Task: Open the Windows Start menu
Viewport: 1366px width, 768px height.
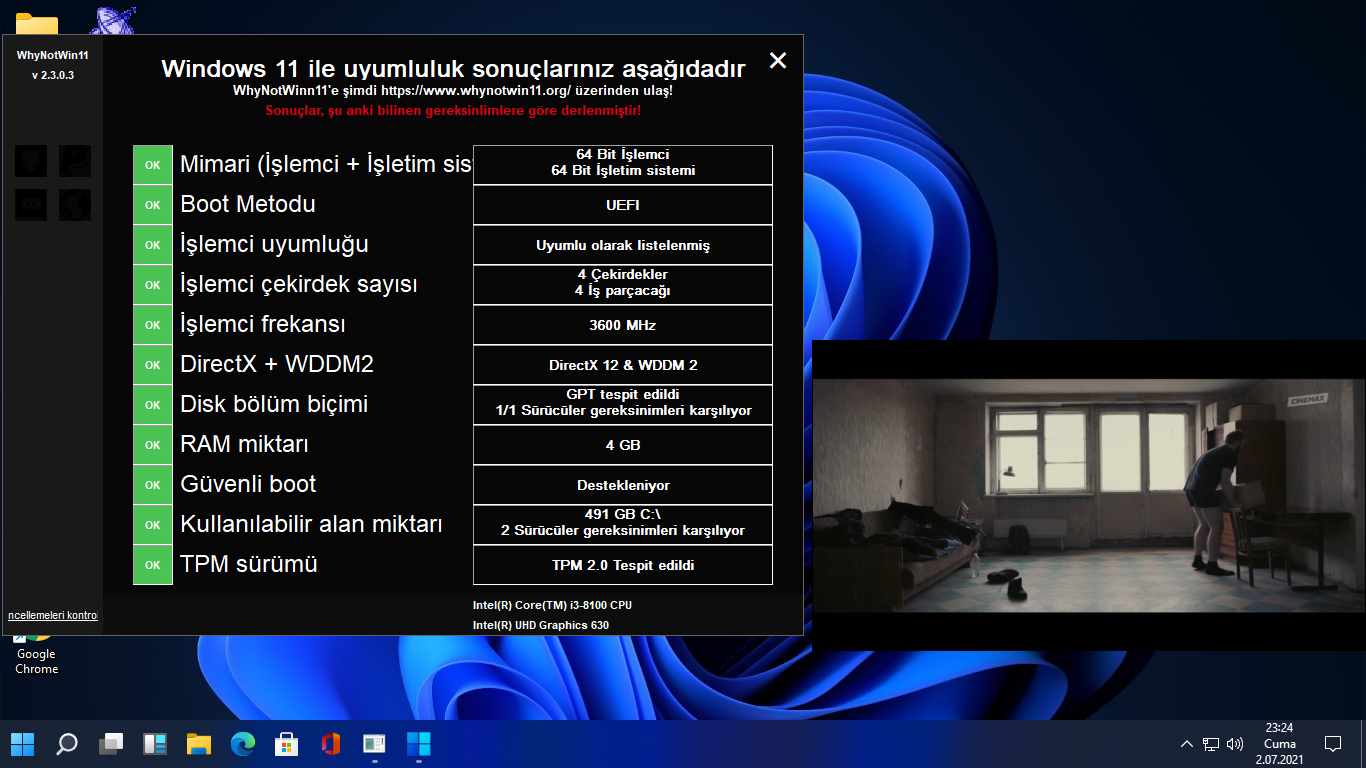Action: 22,744
